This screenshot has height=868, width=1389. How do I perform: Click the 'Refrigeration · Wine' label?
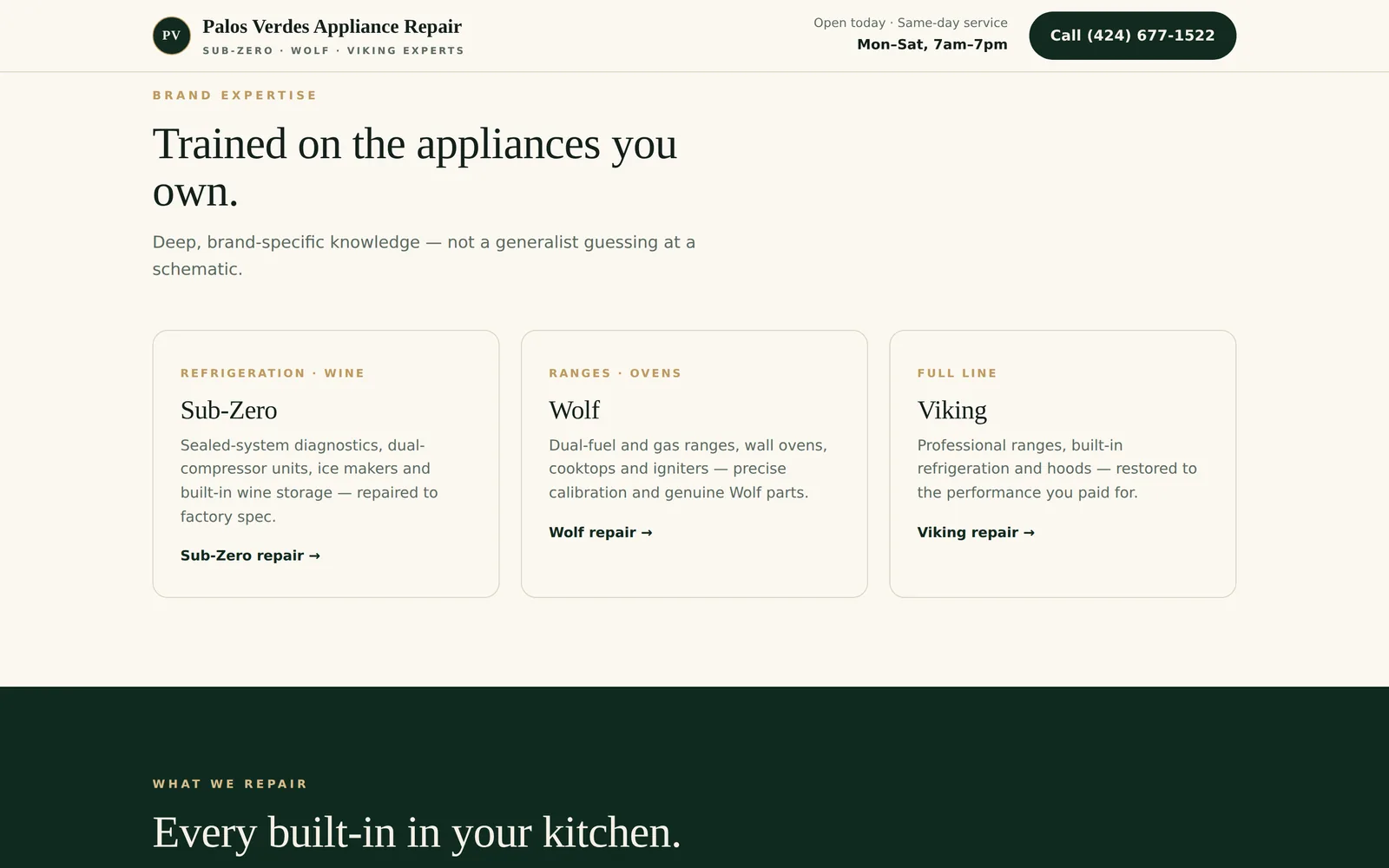coord(273,373)
